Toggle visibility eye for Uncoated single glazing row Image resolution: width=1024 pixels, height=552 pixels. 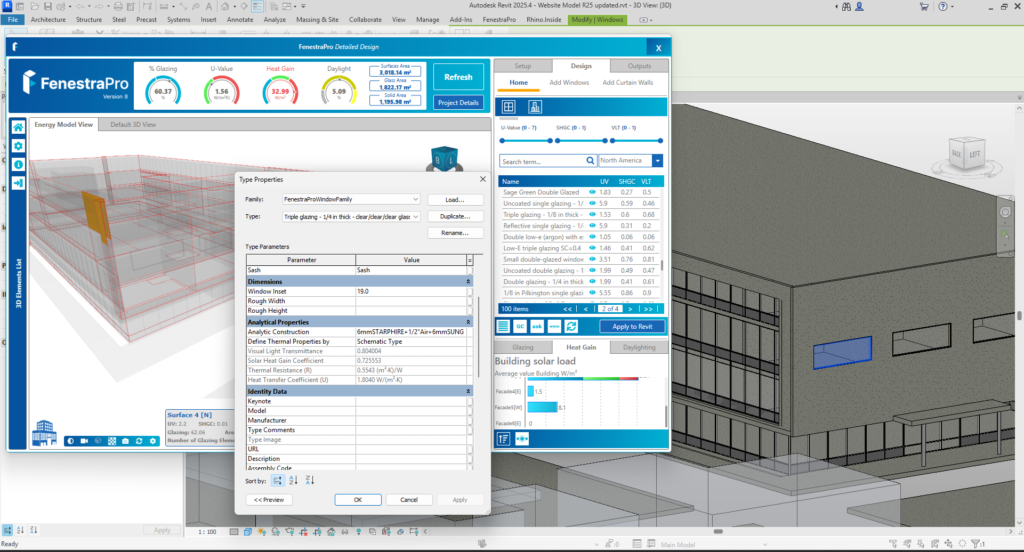[592, 203]
